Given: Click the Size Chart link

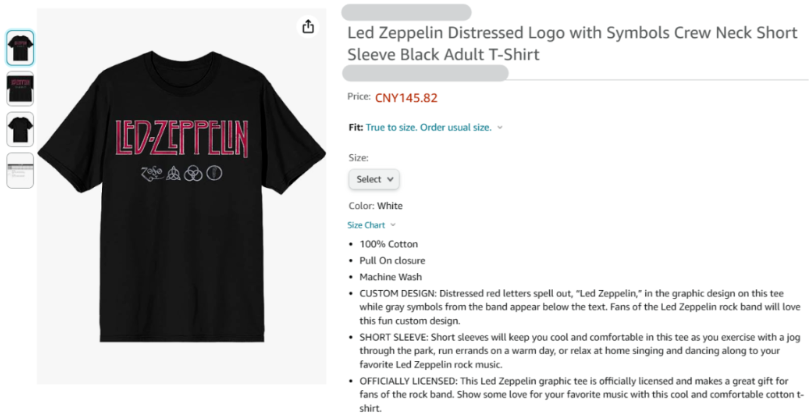Looking at the screenshot, I should pos(366,225).
